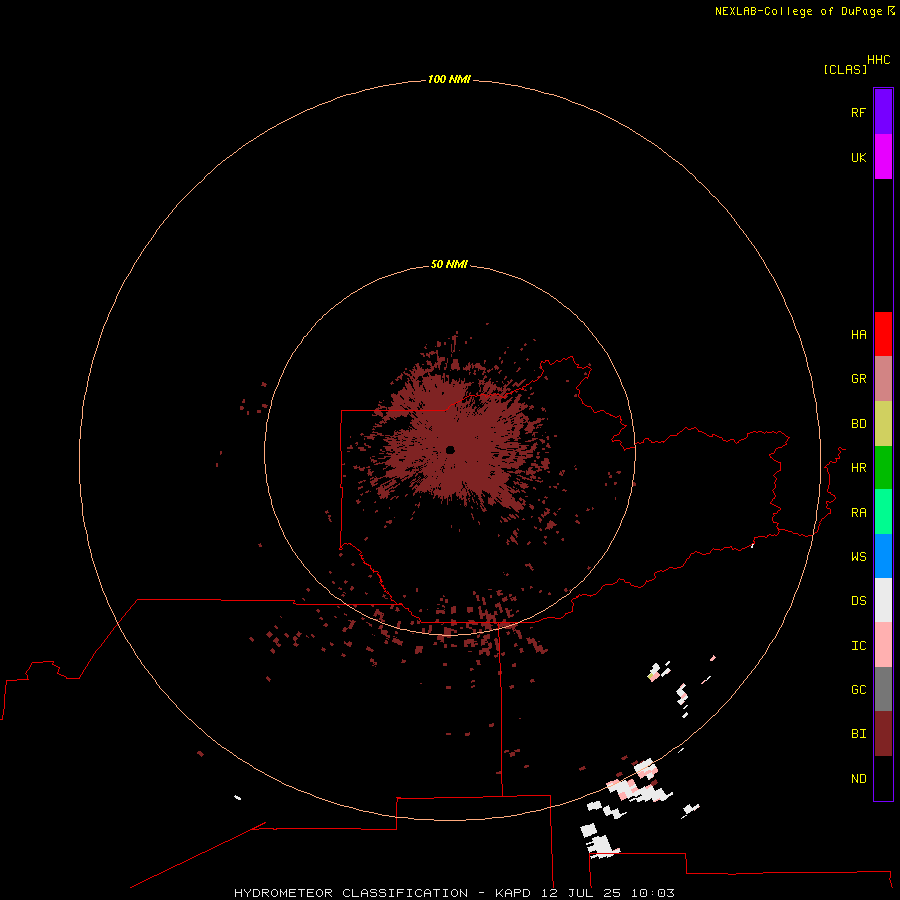Click the 10:03 timestamp
The height and width of the screenshot is (900, 900).
[x=653, y=893]
